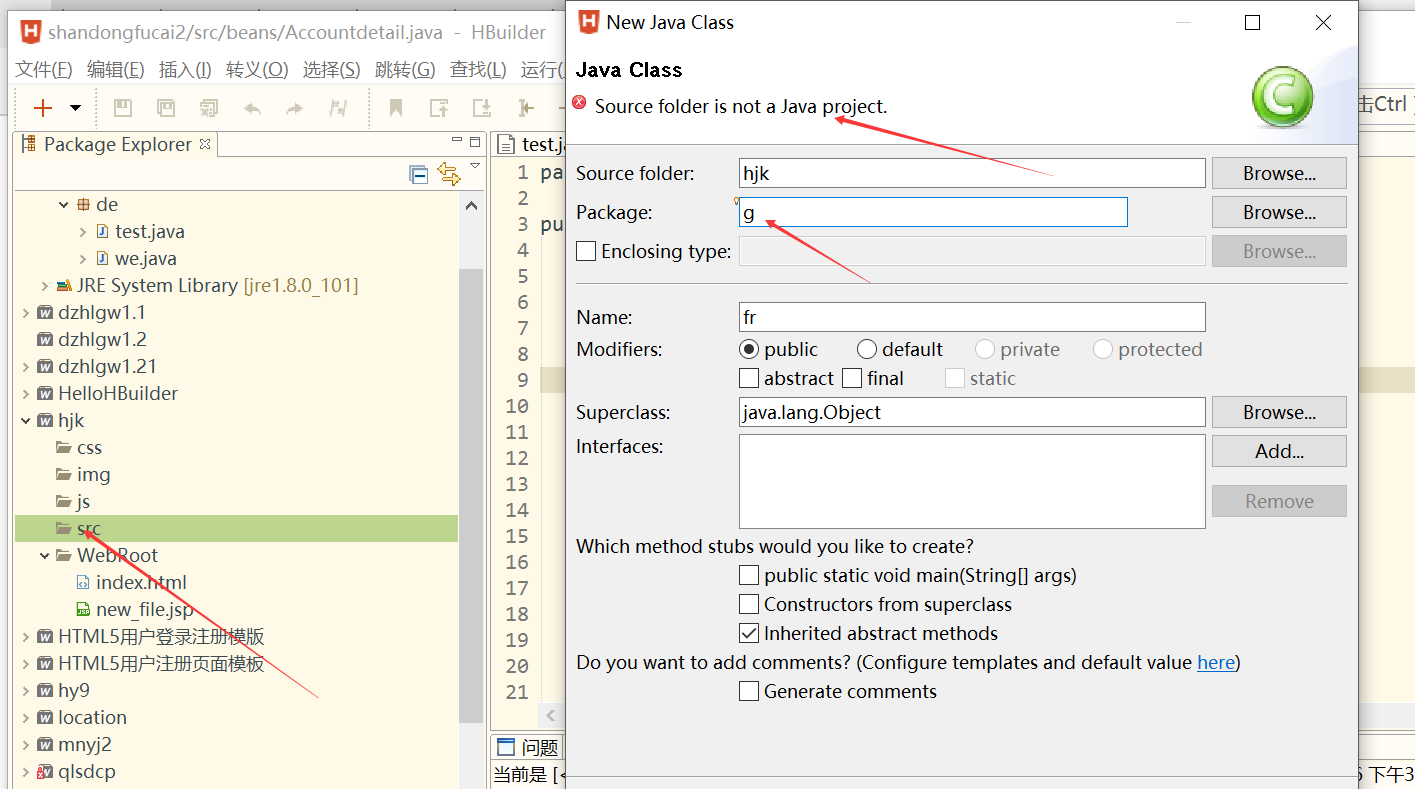
Task: Select the img folder in hjk
Action: point(93,474)
